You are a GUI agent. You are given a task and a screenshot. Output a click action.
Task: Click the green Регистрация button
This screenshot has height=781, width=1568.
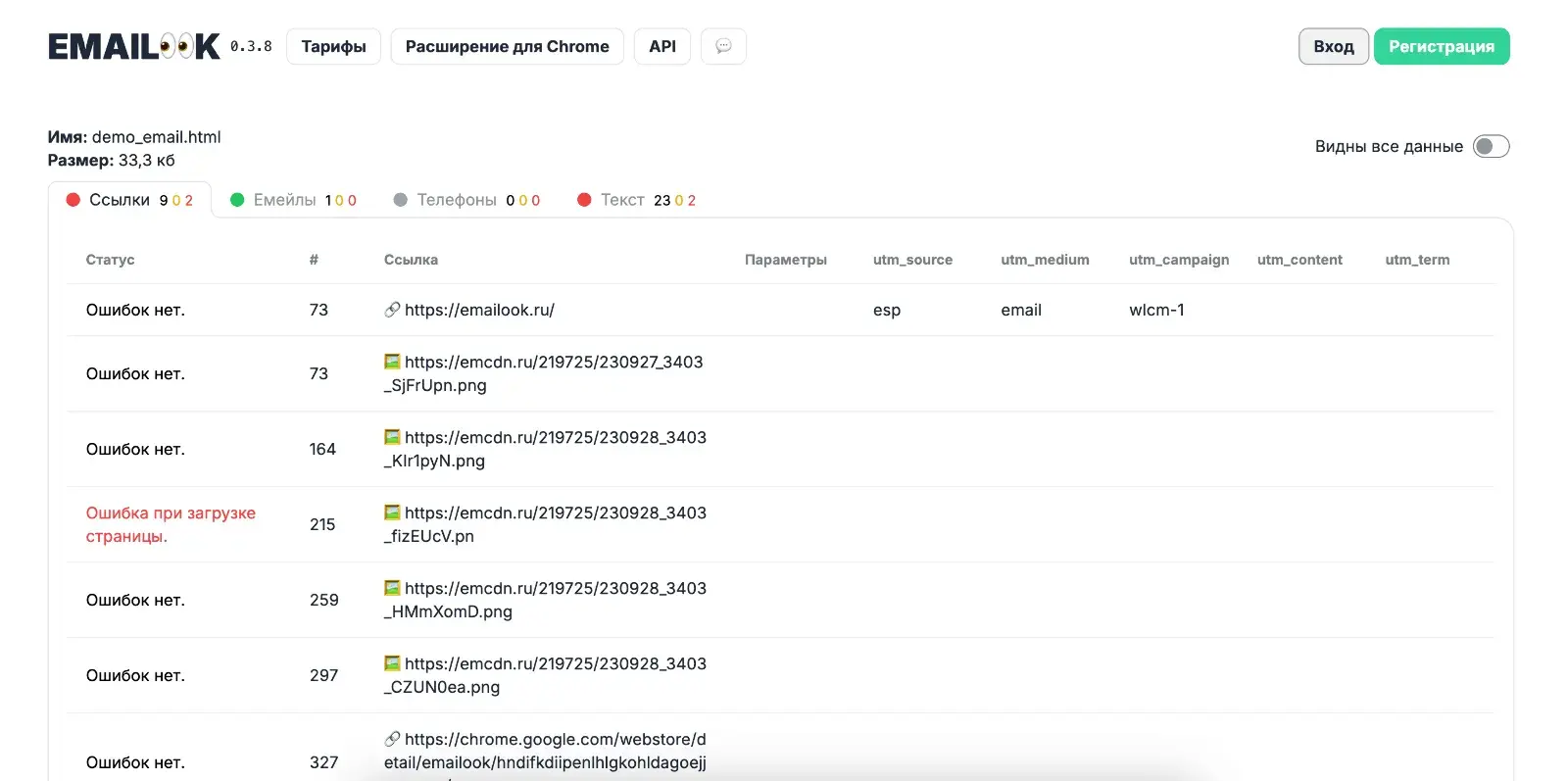(x=1442, y=46)
